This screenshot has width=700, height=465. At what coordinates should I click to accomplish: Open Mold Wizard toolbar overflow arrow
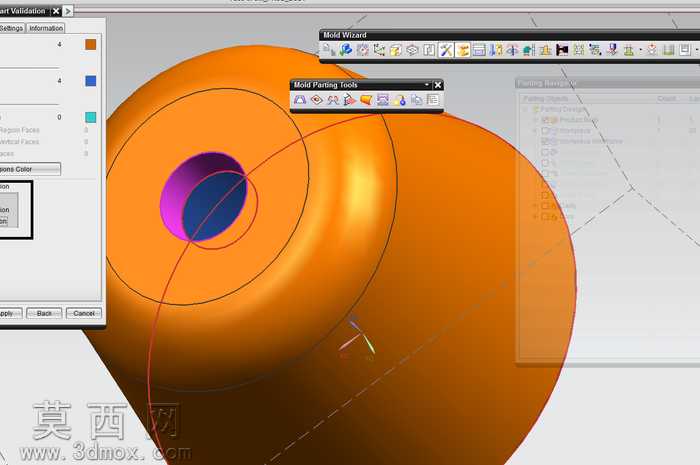[x=697, y=50]
